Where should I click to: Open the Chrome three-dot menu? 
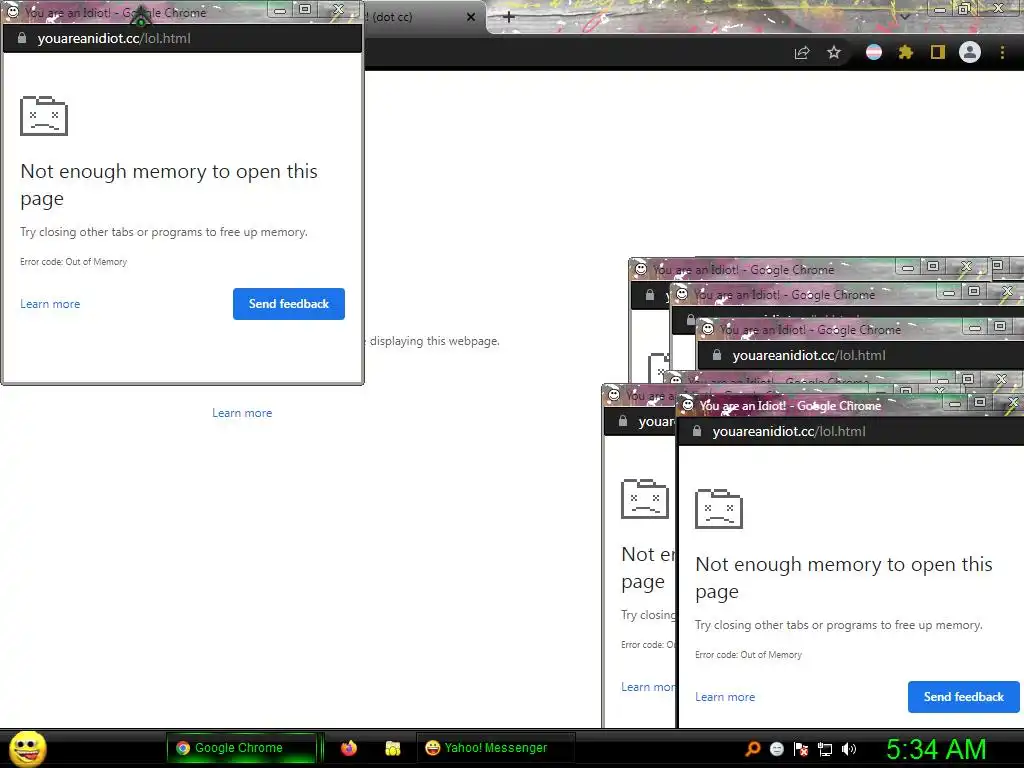(x=1002, y=52)
